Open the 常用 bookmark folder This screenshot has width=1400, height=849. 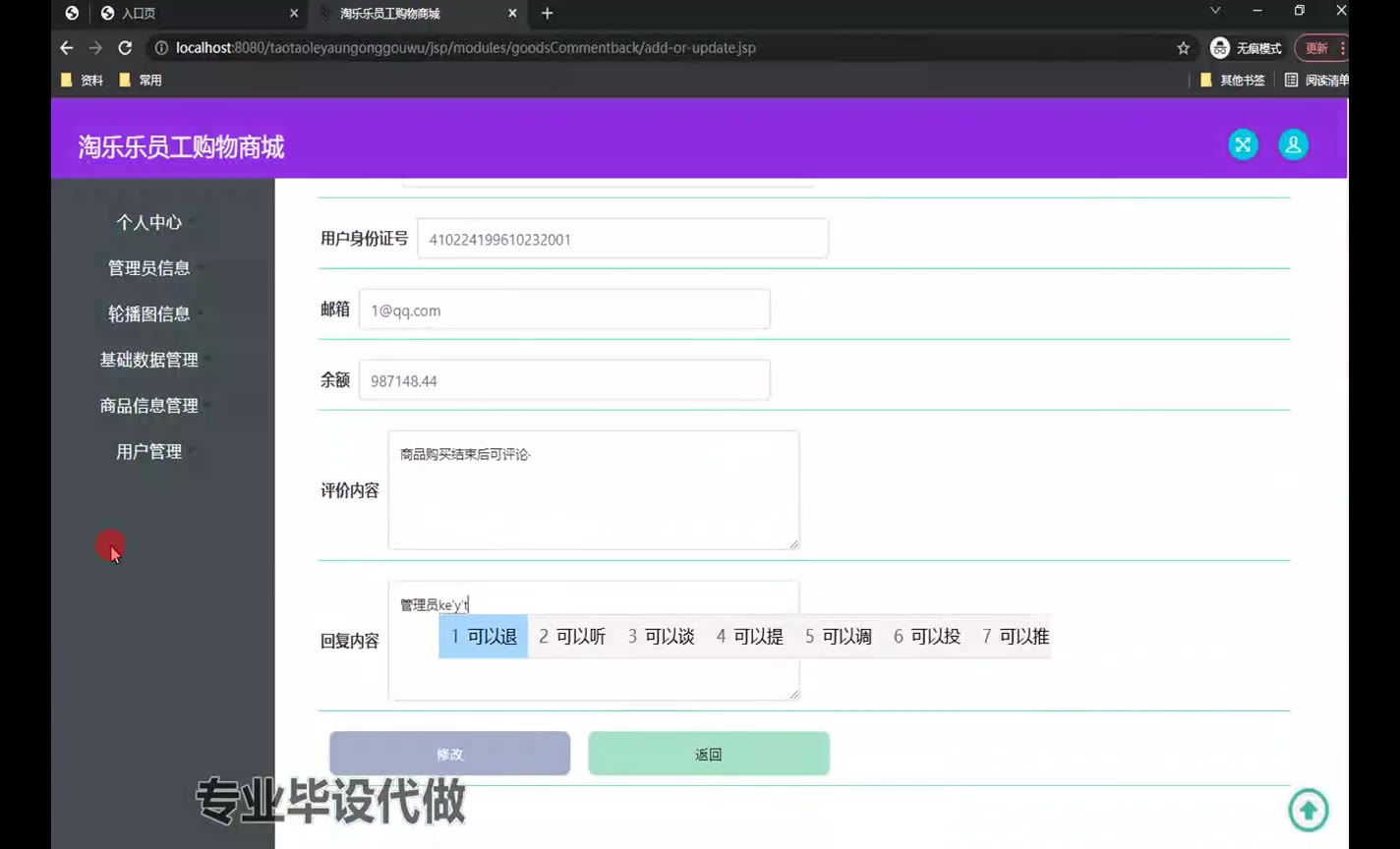coord(141,80)
